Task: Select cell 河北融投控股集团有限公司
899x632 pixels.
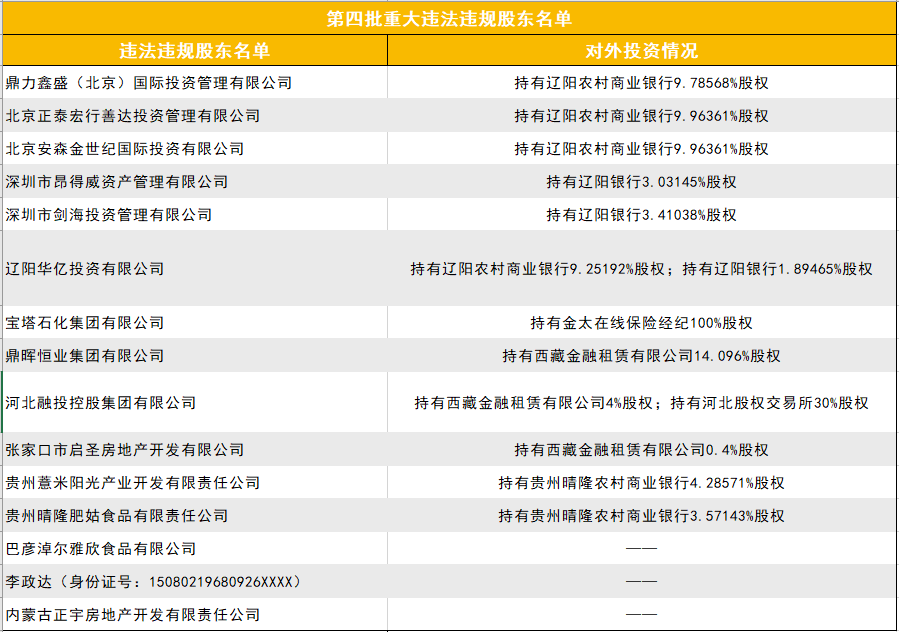Action: tap(195, 403)
